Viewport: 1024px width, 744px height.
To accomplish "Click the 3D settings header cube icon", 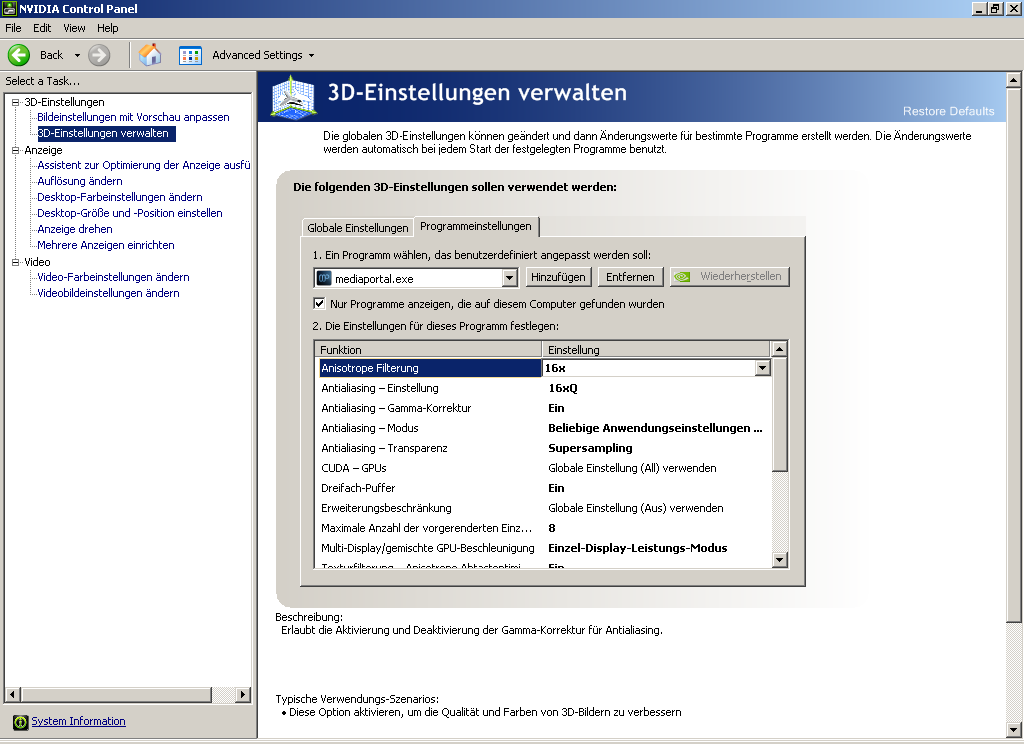I will (294, 97).
